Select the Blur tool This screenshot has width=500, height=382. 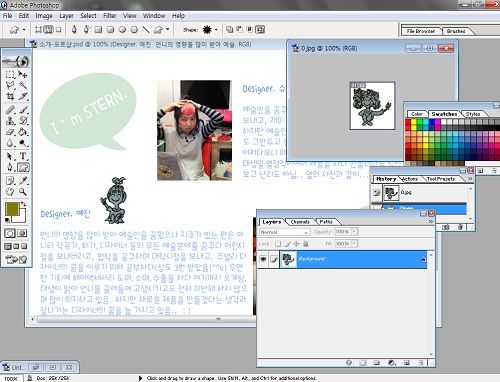point(10,143)
